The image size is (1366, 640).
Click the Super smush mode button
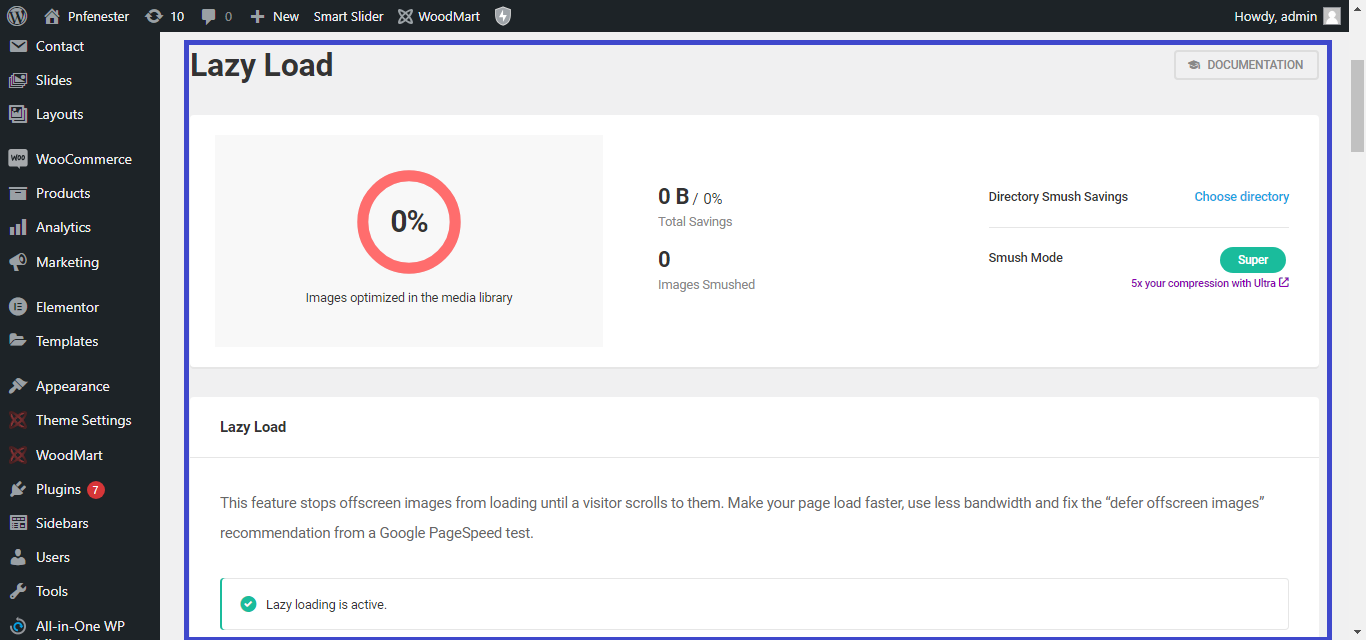[x=1252, y=260]
